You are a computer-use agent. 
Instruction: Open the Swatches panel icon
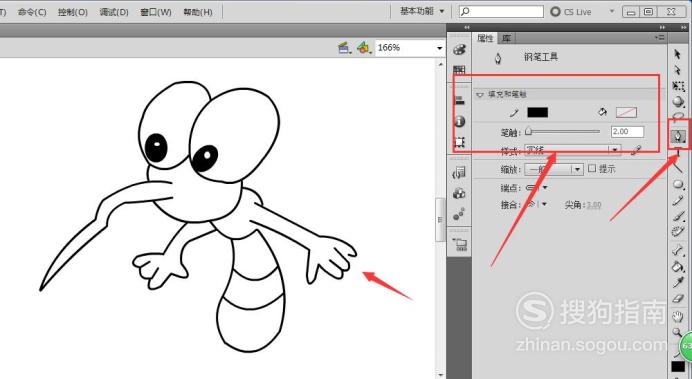pos(459,70)
